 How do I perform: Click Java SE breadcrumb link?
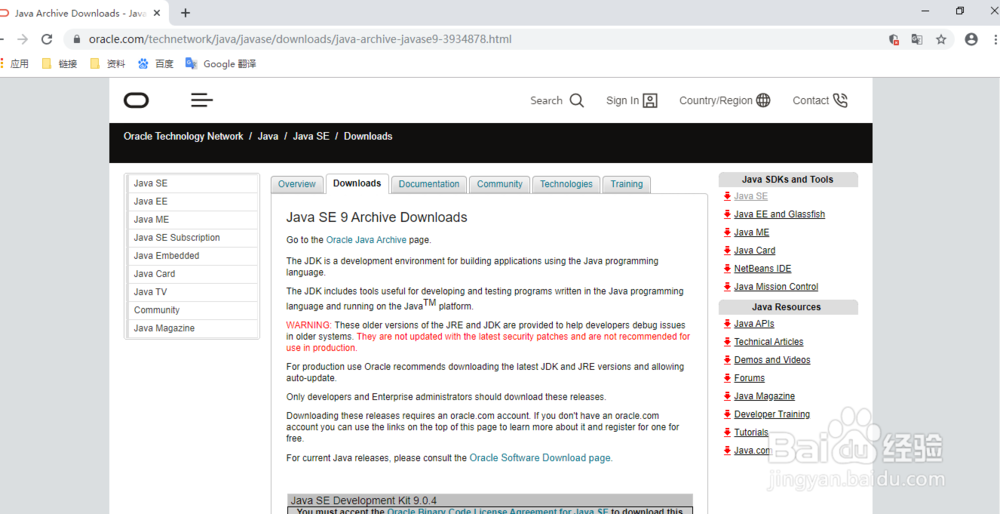coord(311,136)
